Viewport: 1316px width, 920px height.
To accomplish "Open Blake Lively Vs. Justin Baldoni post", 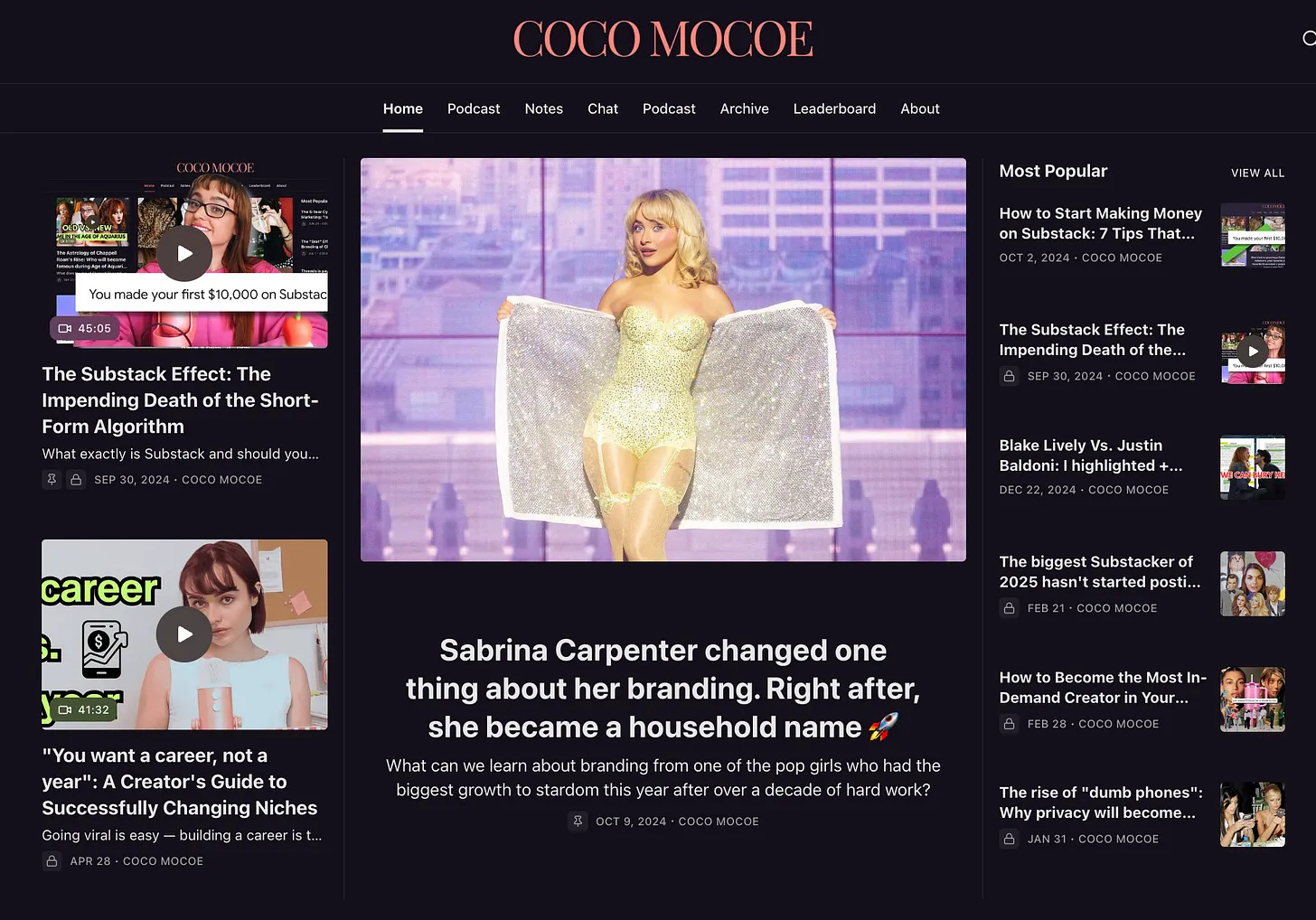I will (x=1091, y=455).
